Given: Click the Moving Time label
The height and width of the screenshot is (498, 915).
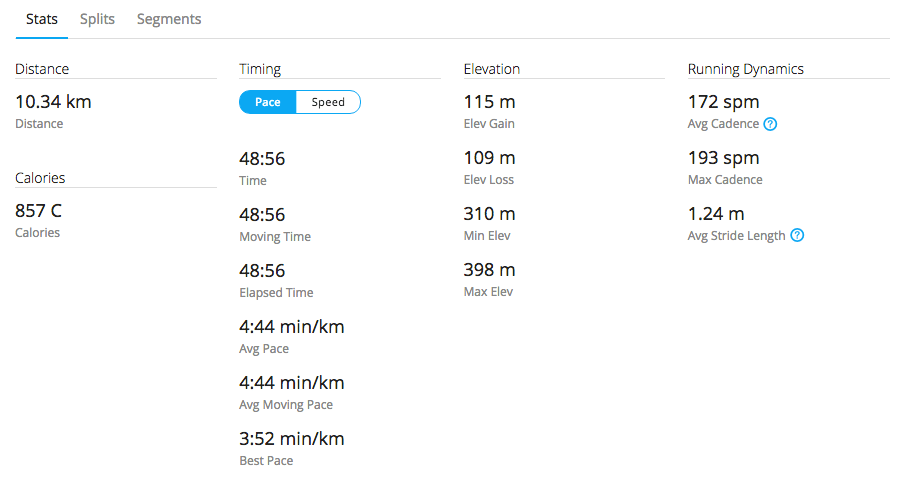Looking at the screenshot, I should [x=275, y=237].
